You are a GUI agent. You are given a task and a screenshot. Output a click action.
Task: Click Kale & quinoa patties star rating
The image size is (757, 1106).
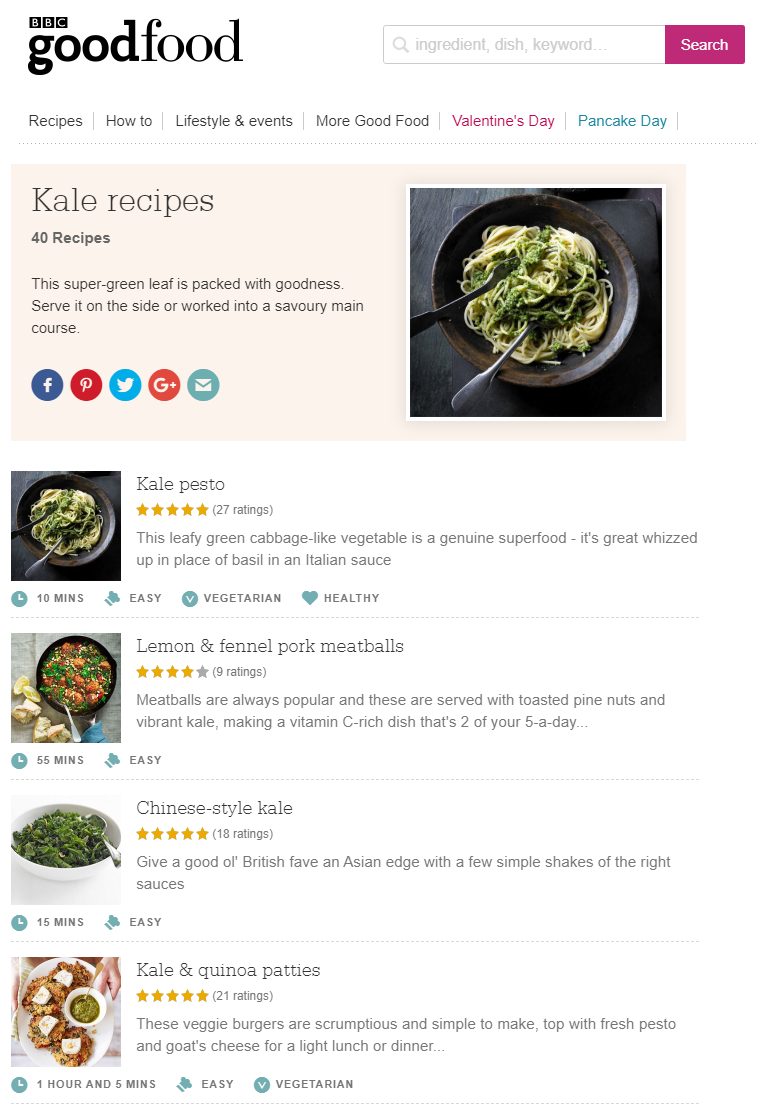pyautogui.click(x=173, y=996)
